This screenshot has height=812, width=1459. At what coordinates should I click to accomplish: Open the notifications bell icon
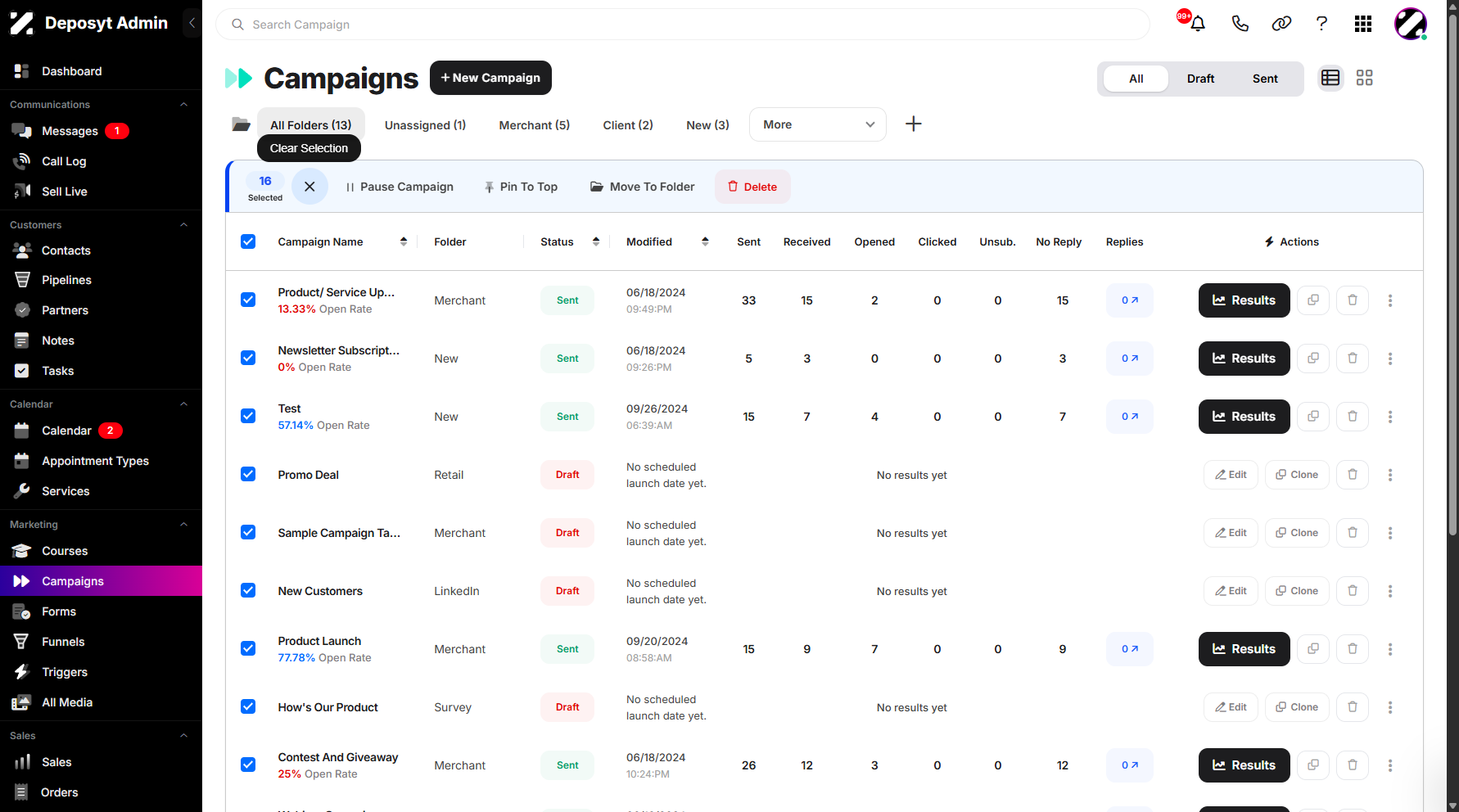tap(1197, 24)
